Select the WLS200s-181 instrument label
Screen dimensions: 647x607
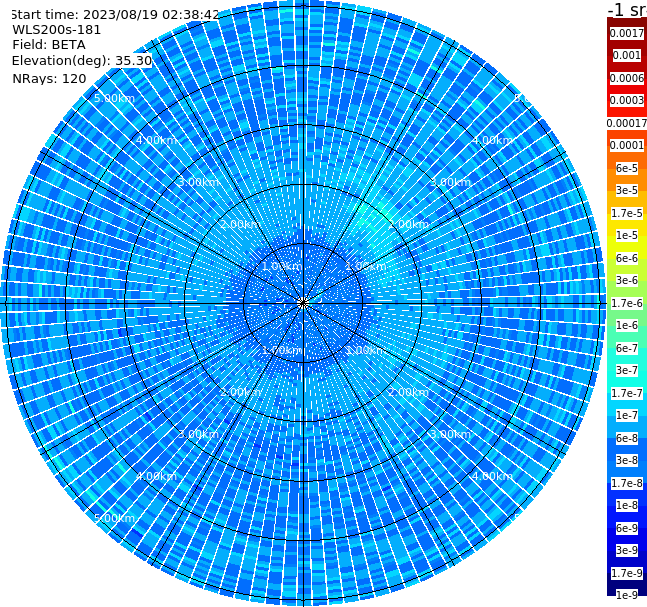click(57, 30)
